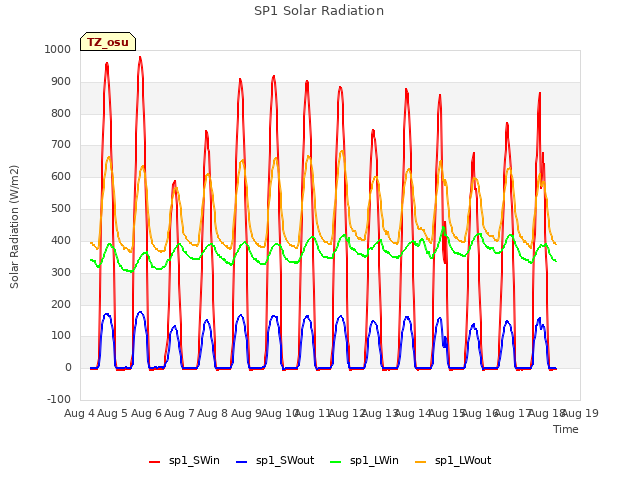Click the Time axis label

(x=566, y=429)
